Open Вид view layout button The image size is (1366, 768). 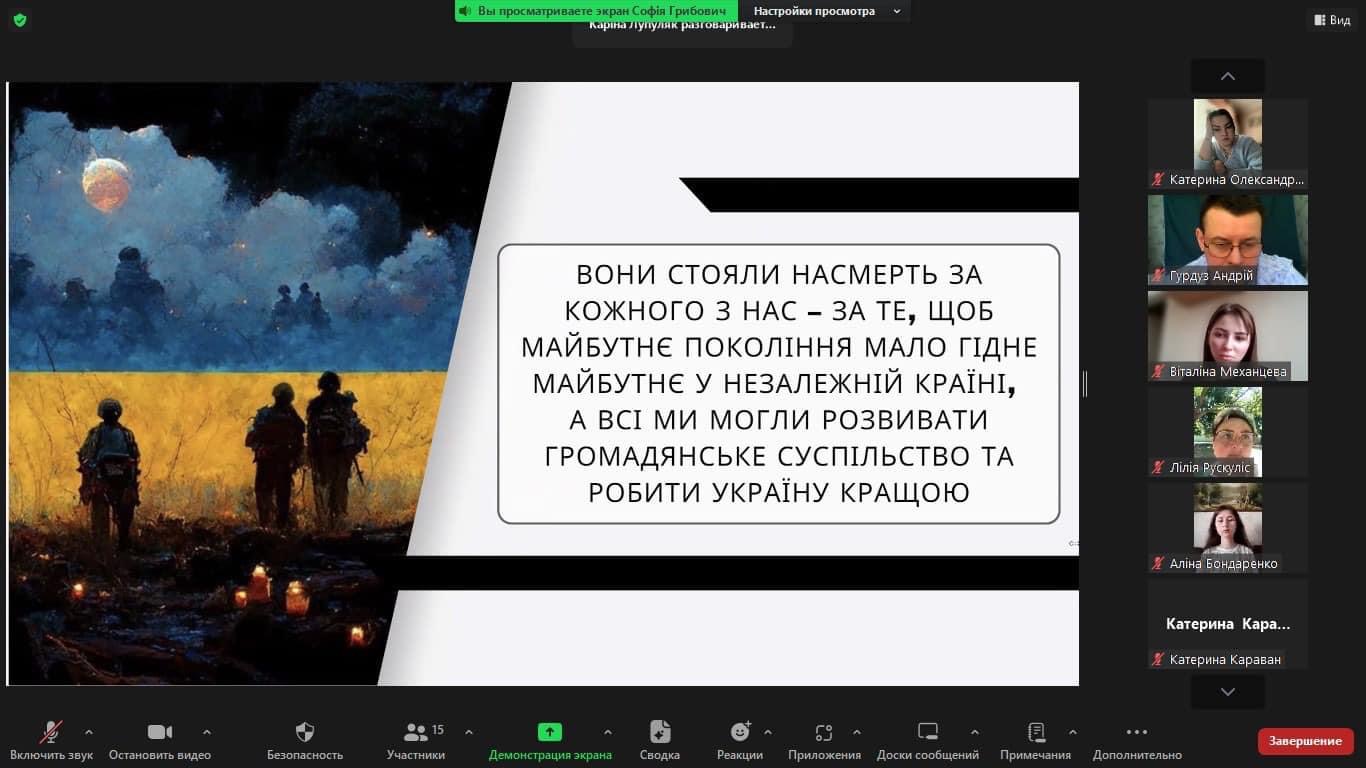coord(1331,20)
